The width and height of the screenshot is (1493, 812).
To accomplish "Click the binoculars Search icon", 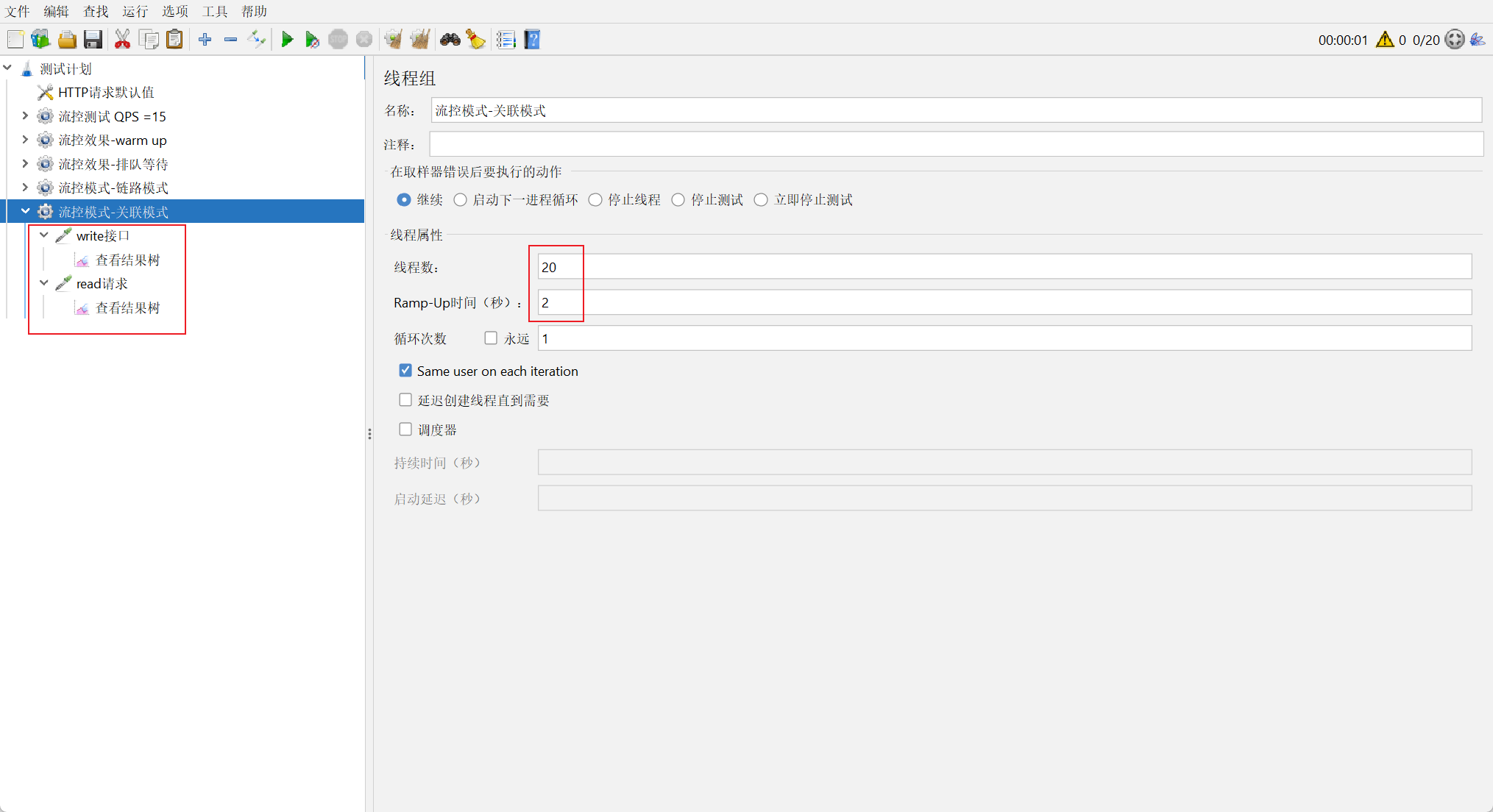I will tap(450, 40).
